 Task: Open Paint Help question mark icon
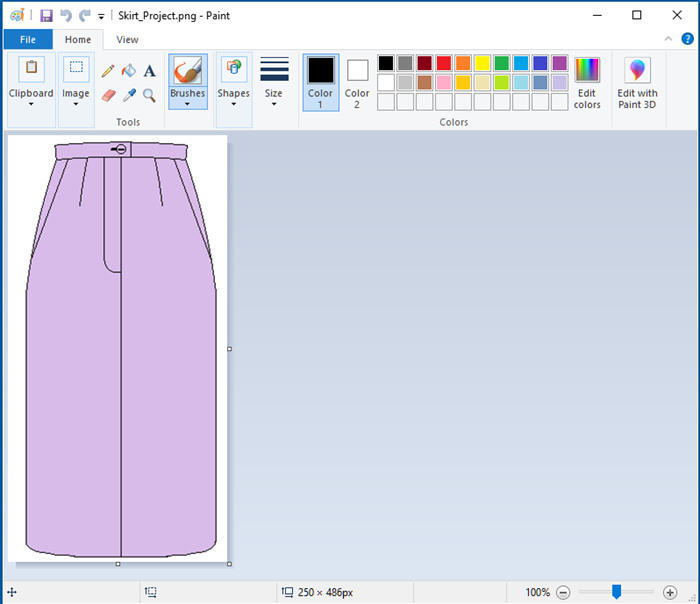687,39
